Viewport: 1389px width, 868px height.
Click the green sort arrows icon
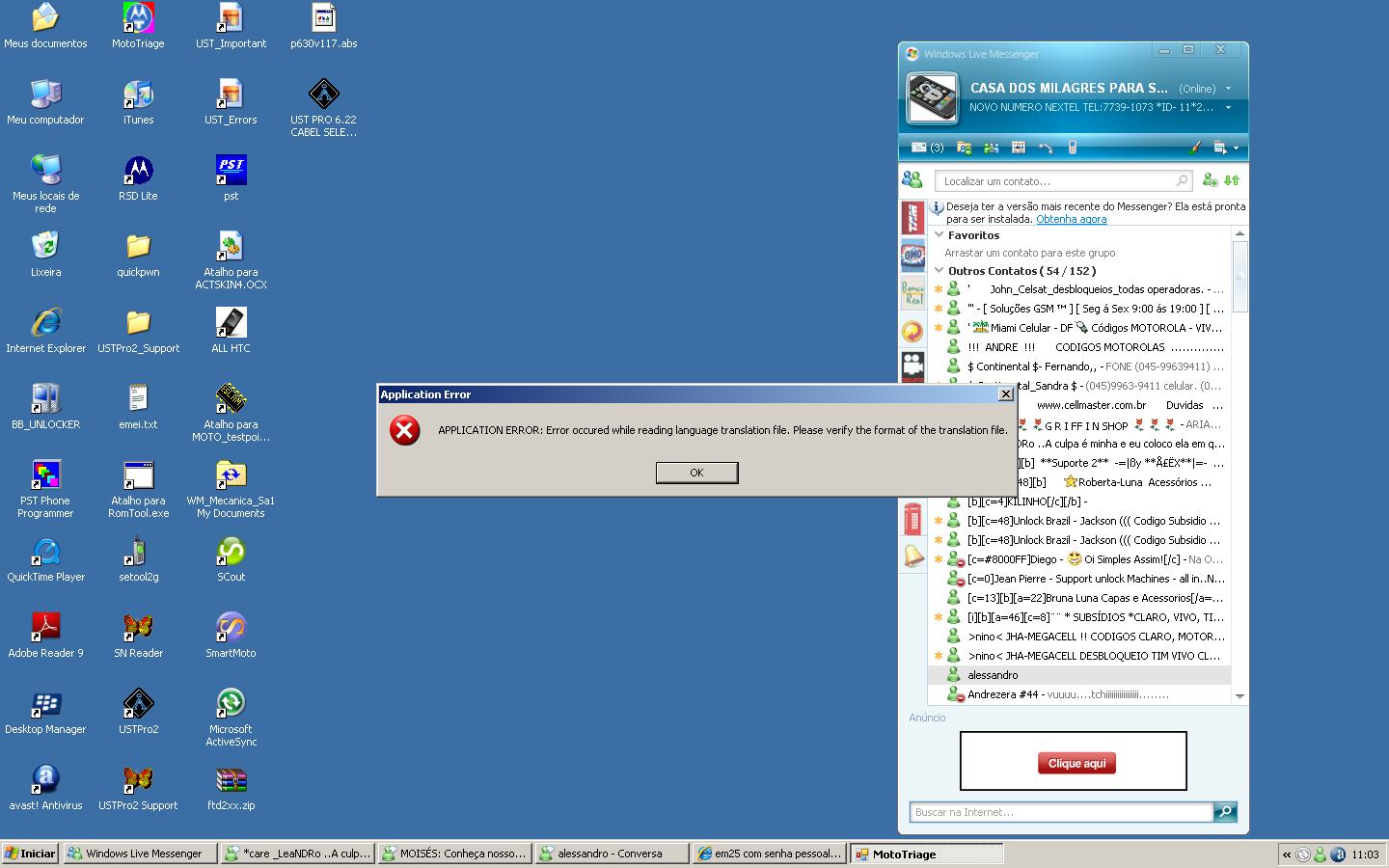pos(1232,180)
